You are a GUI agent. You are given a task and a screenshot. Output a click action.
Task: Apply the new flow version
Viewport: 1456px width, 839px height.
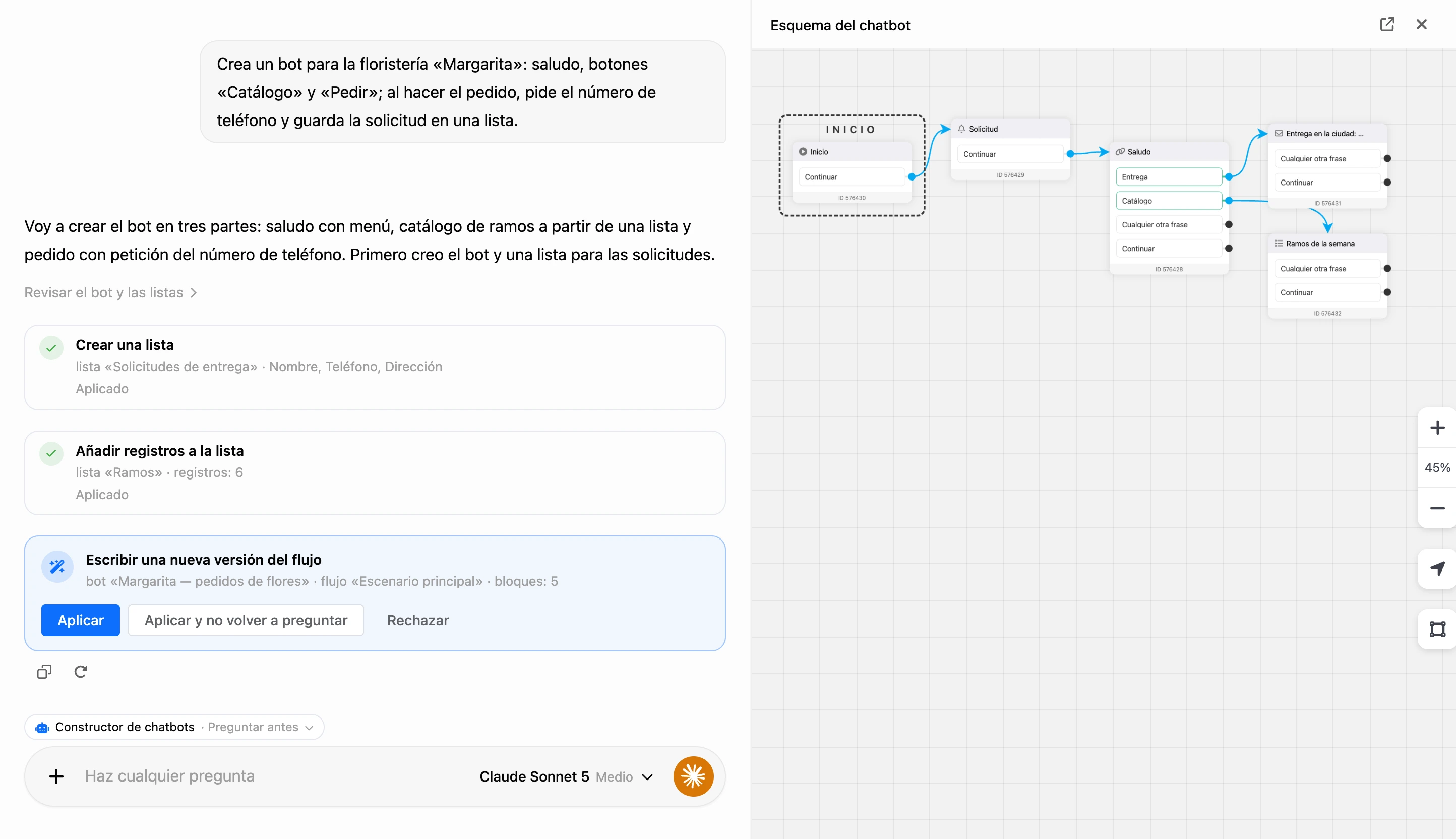(x=81, y=620)
